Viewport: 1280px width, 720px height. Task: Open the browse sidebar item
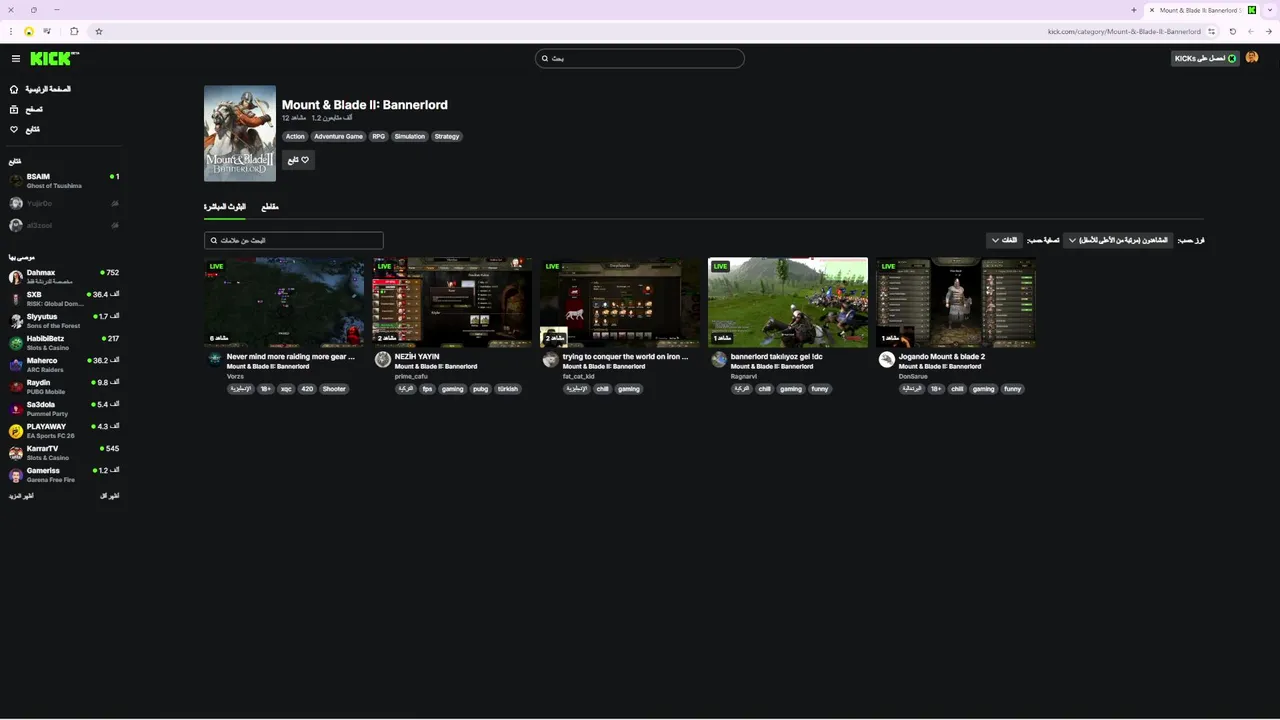click(x=26, y=109)
